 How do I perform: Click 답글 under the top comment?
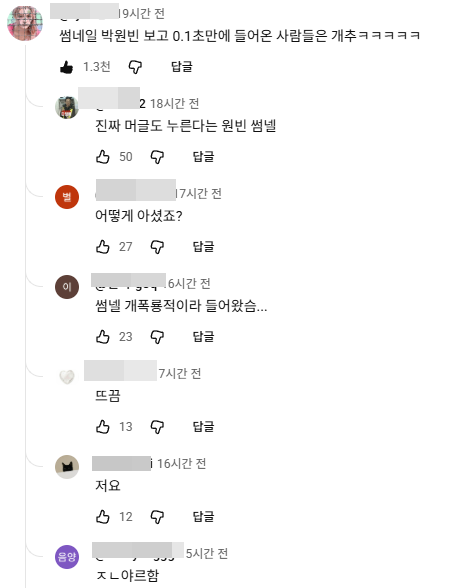click(182, 67)
